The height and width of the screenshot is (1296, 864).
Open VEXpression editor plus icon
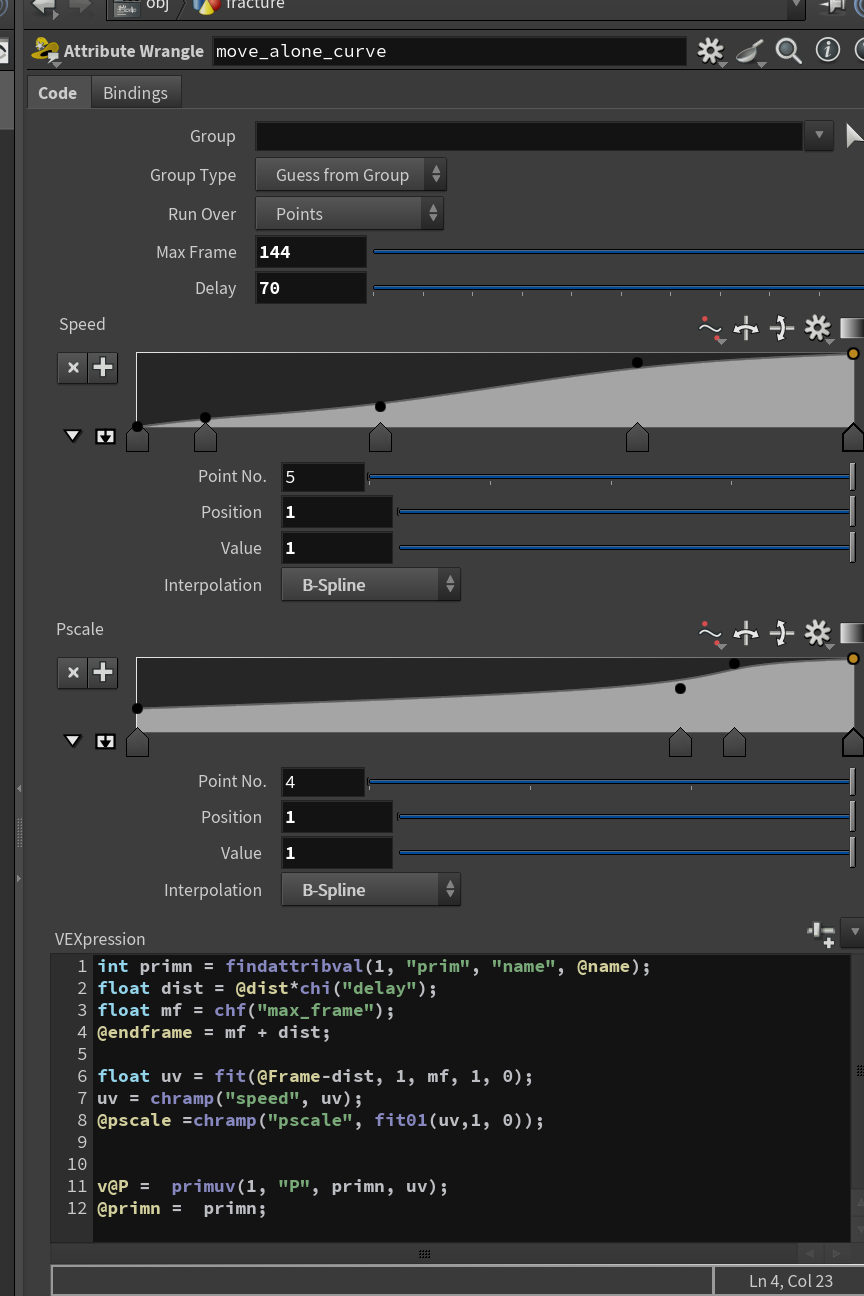tap(821, 934)
